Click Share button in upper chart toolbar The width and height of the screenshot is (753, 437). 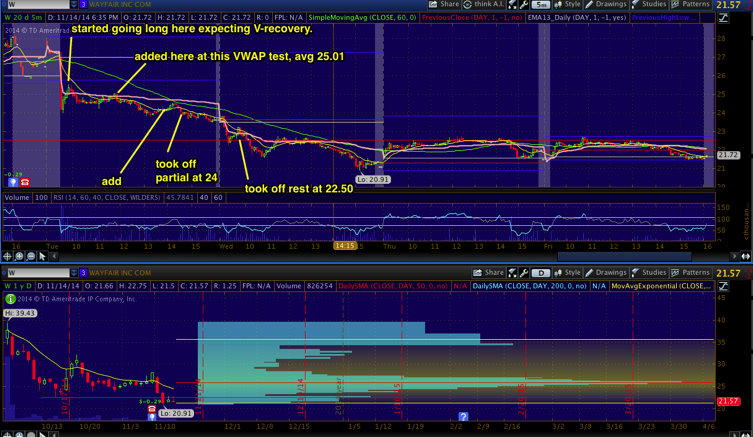[x=444, y=5]
